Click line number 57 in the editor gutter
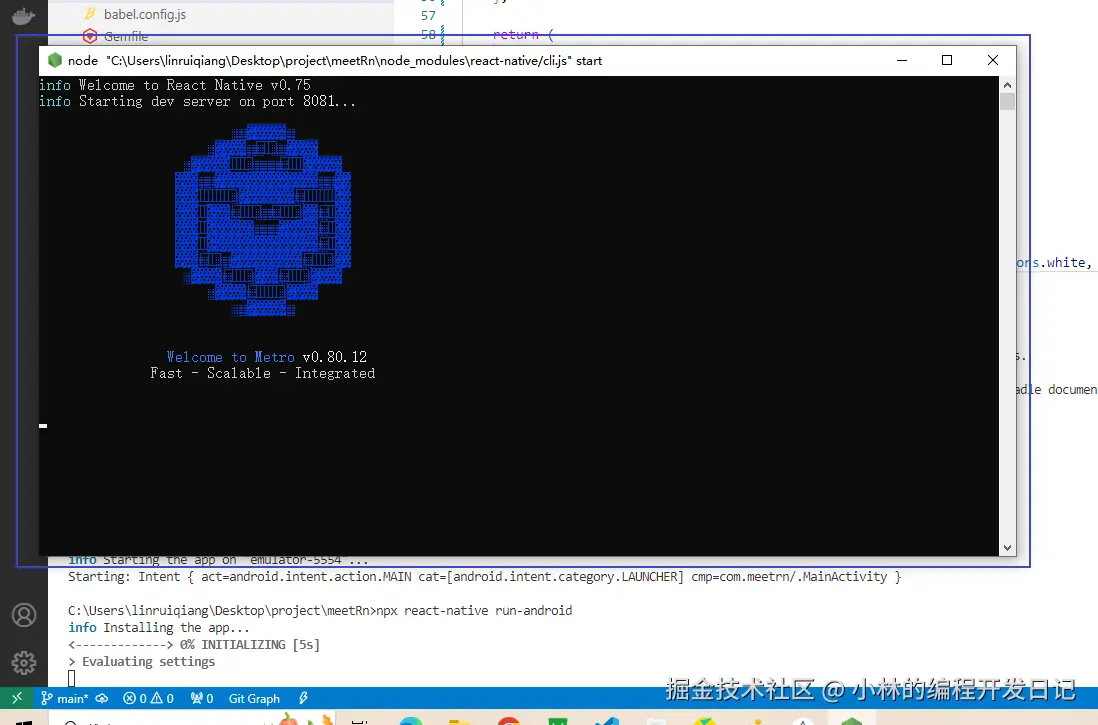The height and width of the screenshot is (725, 1098). 429,15
